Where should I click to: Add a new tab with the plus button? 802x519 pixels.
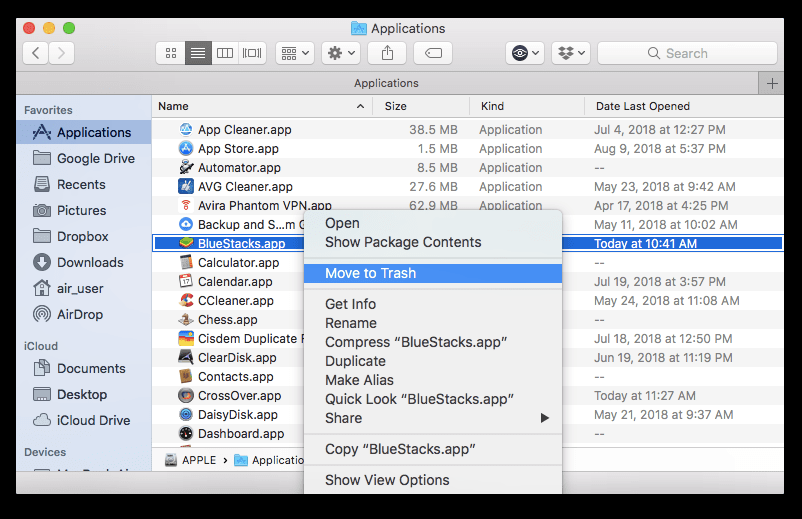[x=772, y=83]
